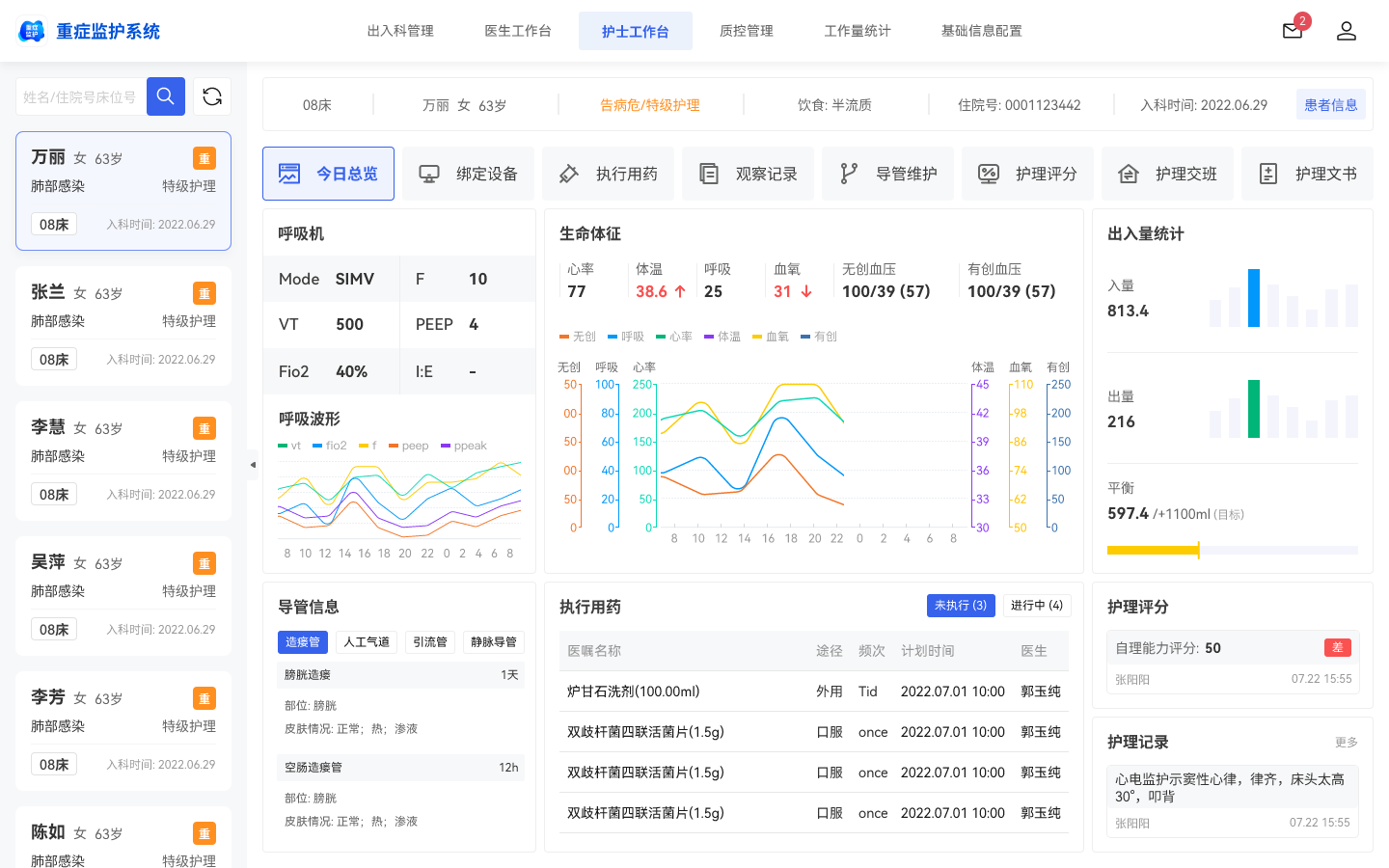Click the 重 badge on 吴萍 card
This screenshot has width=1389, height=868.
[204, 563]
